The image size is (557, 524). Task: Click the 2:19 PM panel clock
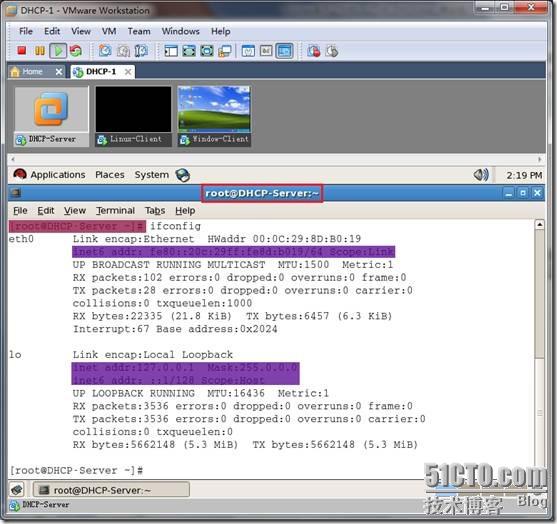click(524, 175)
